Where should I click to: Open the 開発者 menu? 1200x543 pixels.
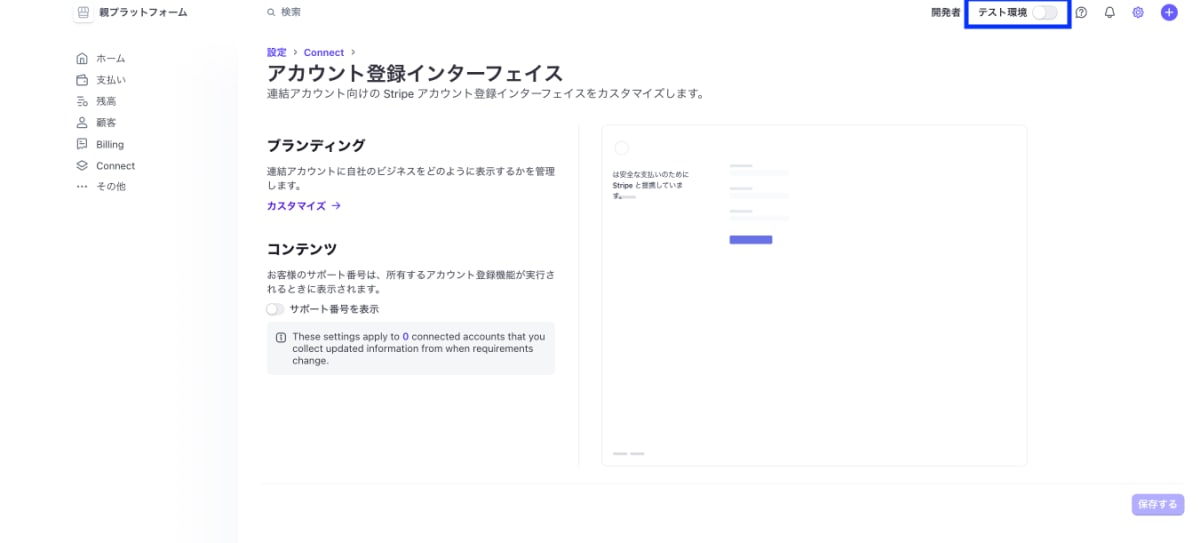(945, 13)
